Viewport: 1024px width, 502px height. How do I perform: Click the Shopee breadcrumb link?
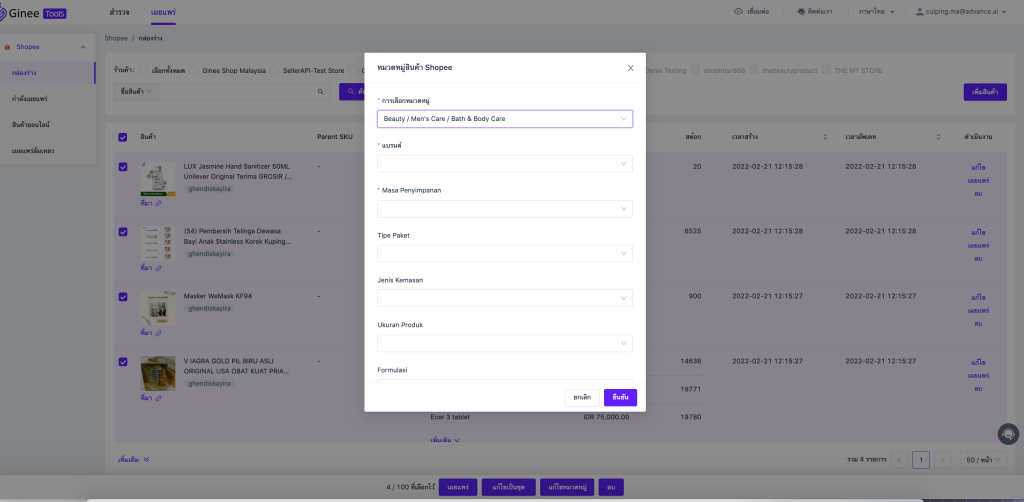[116, 39]
